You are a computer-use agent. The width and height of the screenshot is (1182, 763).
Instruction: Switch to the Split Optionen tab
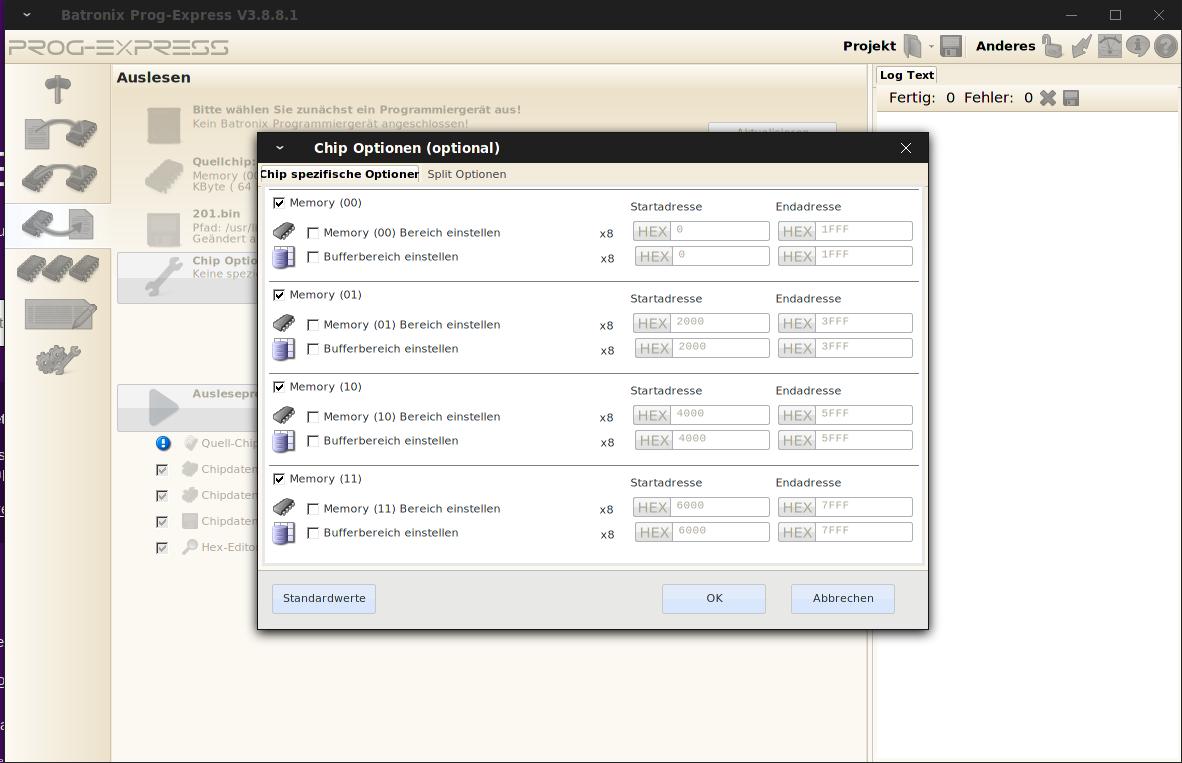(x=467, y=174)
